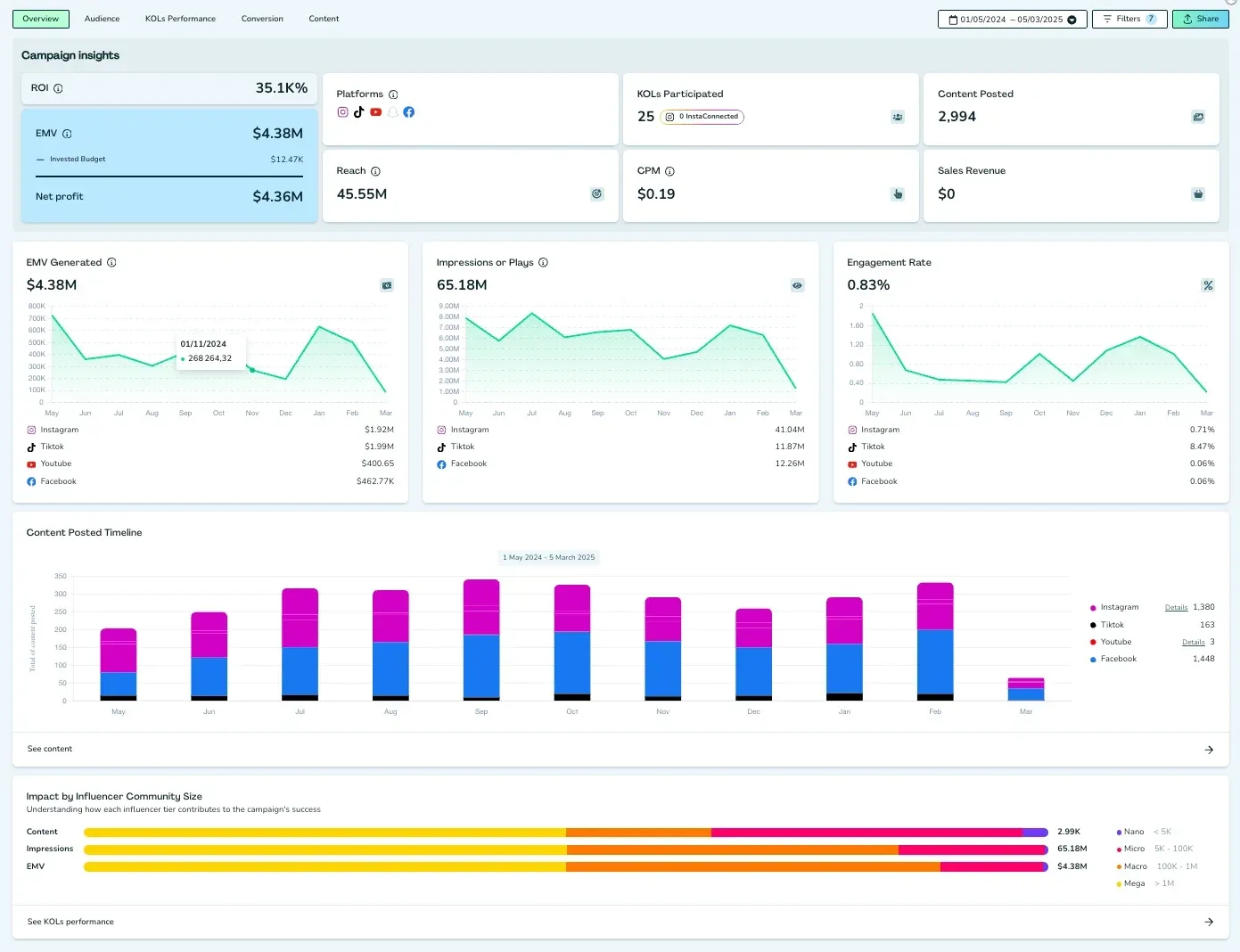
Task: Click the Sales Revenue basket icon
Action: coord(1198,194)
